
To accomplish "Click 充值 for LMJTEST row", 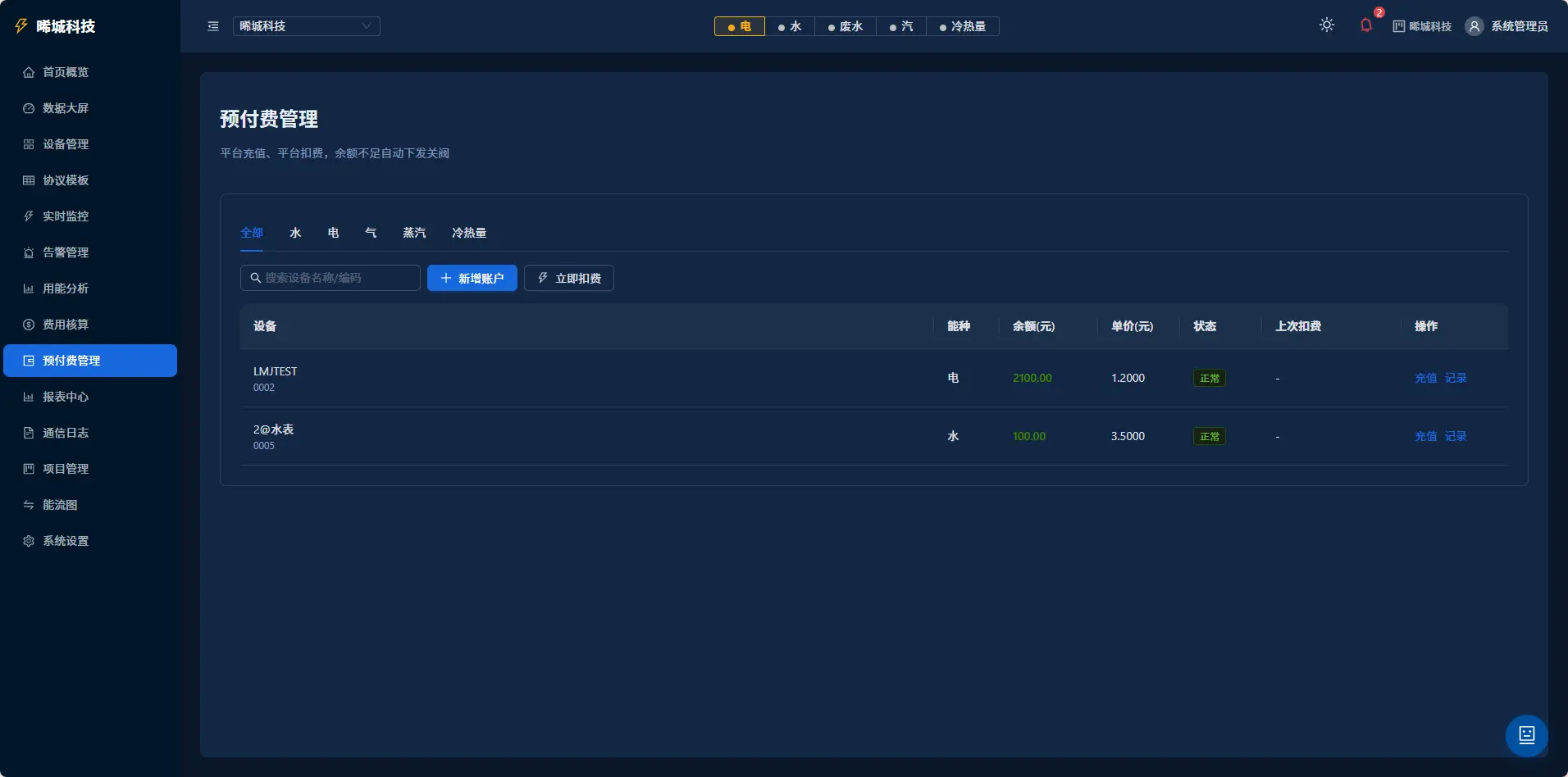I will pos(1426,378).
